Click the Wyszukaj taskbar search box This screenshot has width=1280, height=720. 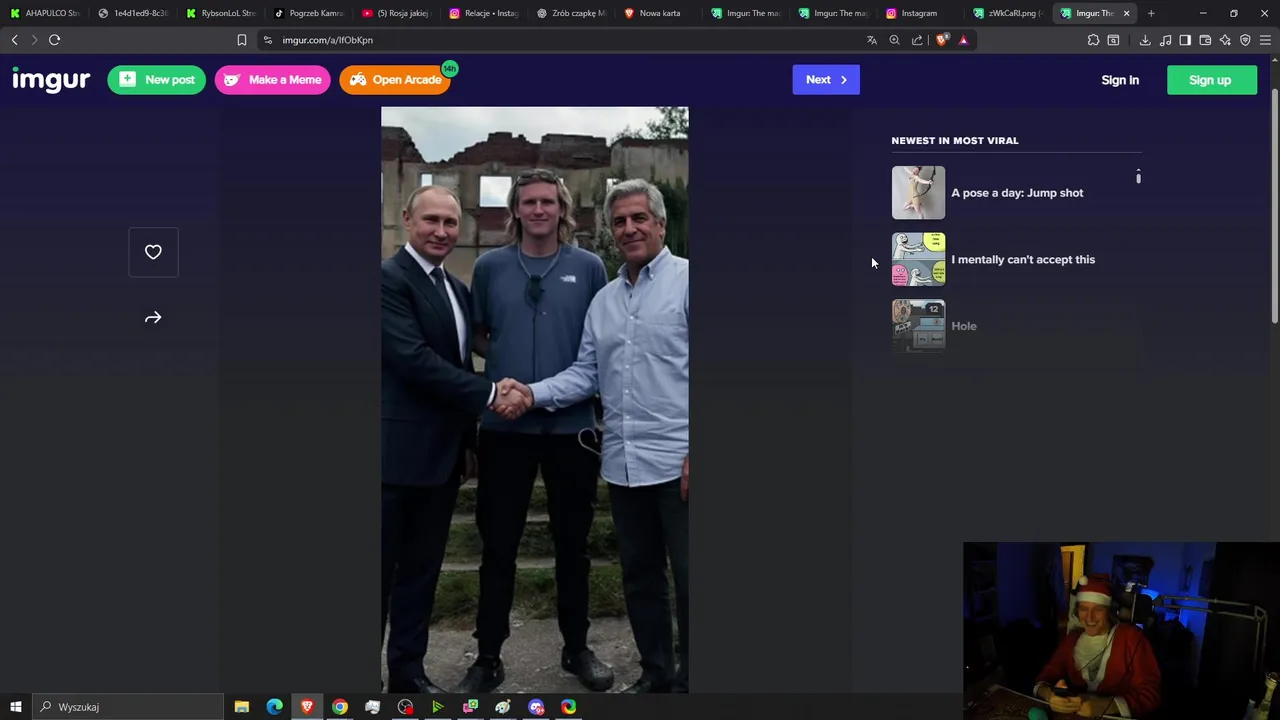tap(128, 707)
